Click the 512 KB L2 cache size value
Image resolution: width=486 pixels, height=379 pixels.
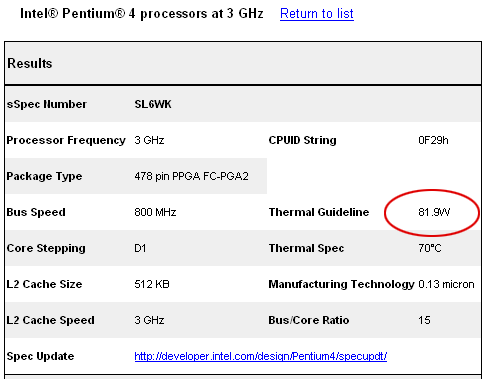point(152,284)
